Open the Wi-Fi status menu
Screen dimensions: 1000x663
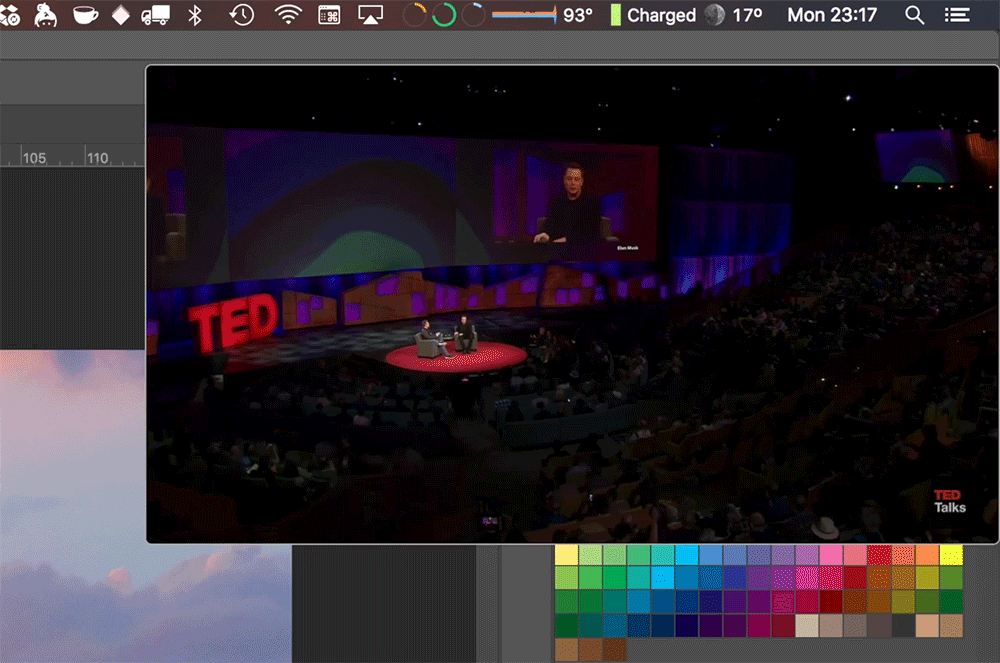(288, 15)
